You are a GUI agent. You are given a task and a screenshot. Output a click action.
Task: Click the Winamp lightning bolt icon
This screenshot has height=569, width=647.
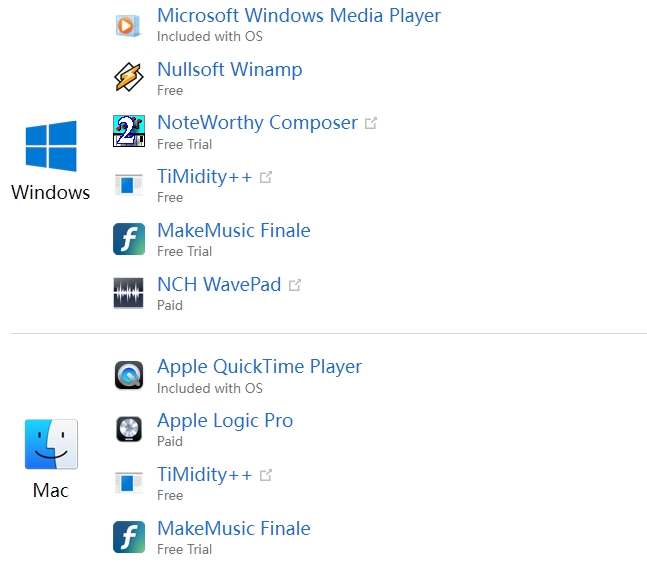[129, 77]
